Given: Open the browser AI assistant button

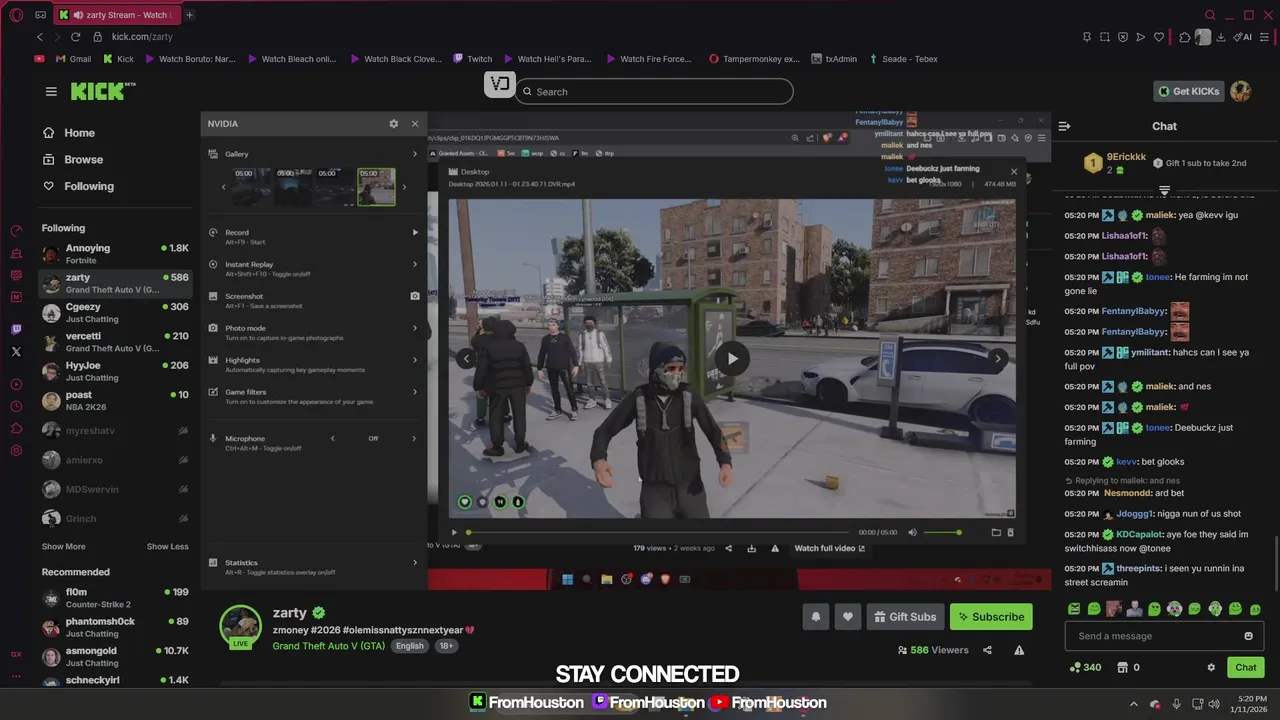Looking at the screenshot, I should (1244, 37).
